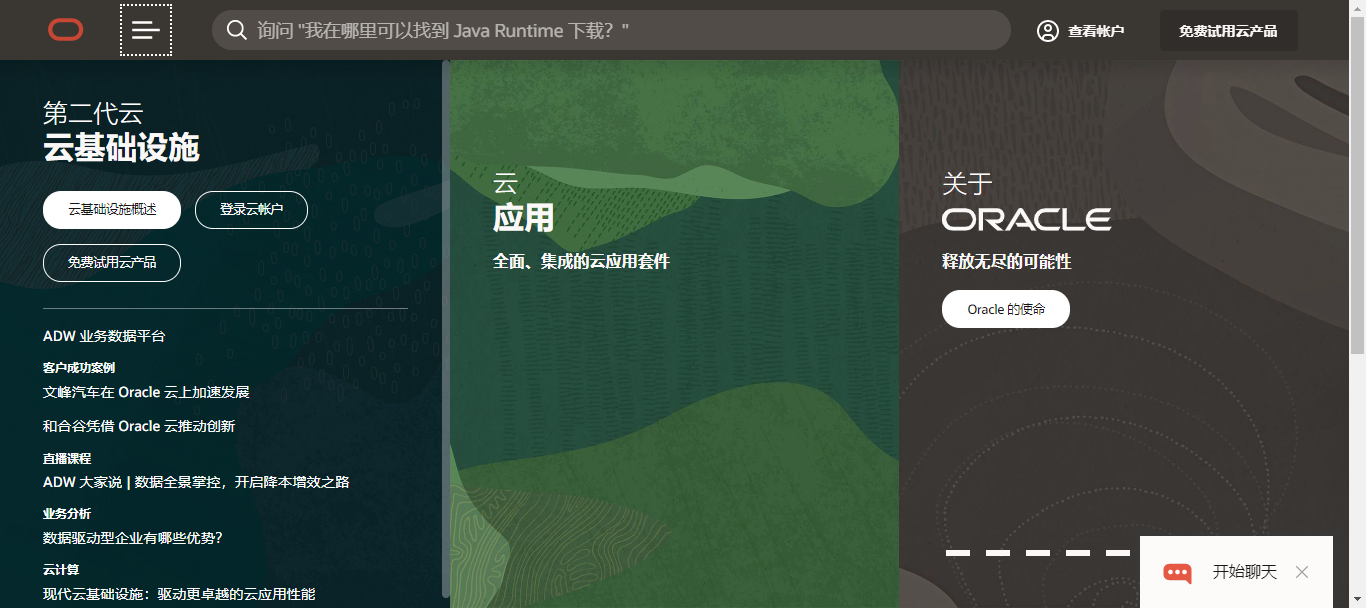
Task: Click the page scrollbar down arrow
Action: (x=1357, y=599)
